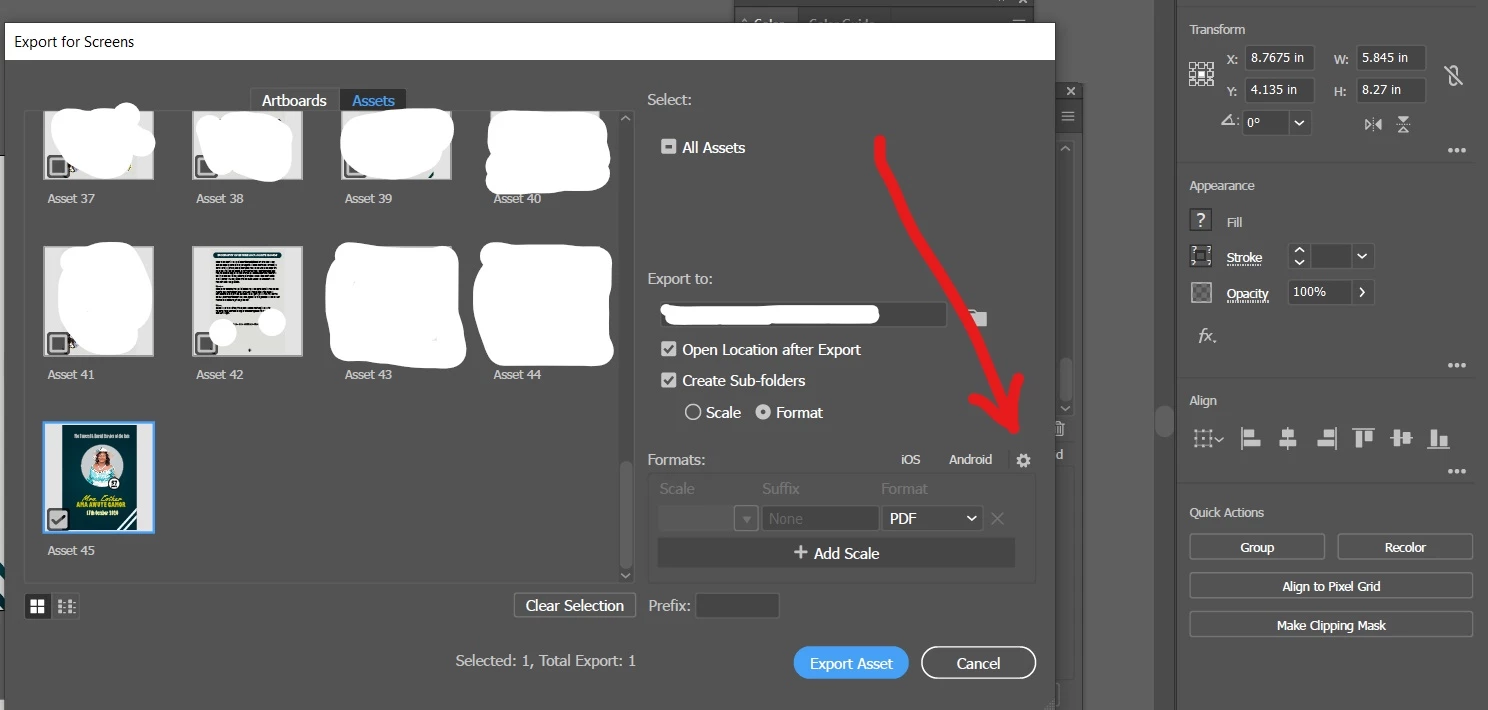Click the Recolor quick action
The height and width of the screenshot is (710, 1488).
(x=1405, y=547)
